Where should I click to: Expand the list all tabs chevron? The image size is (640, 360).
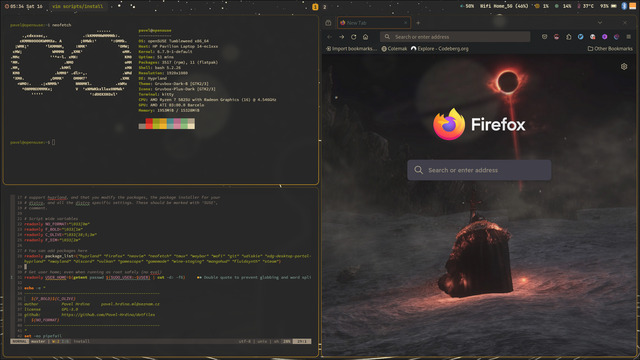pyautogui.click(x=600, y=23)
